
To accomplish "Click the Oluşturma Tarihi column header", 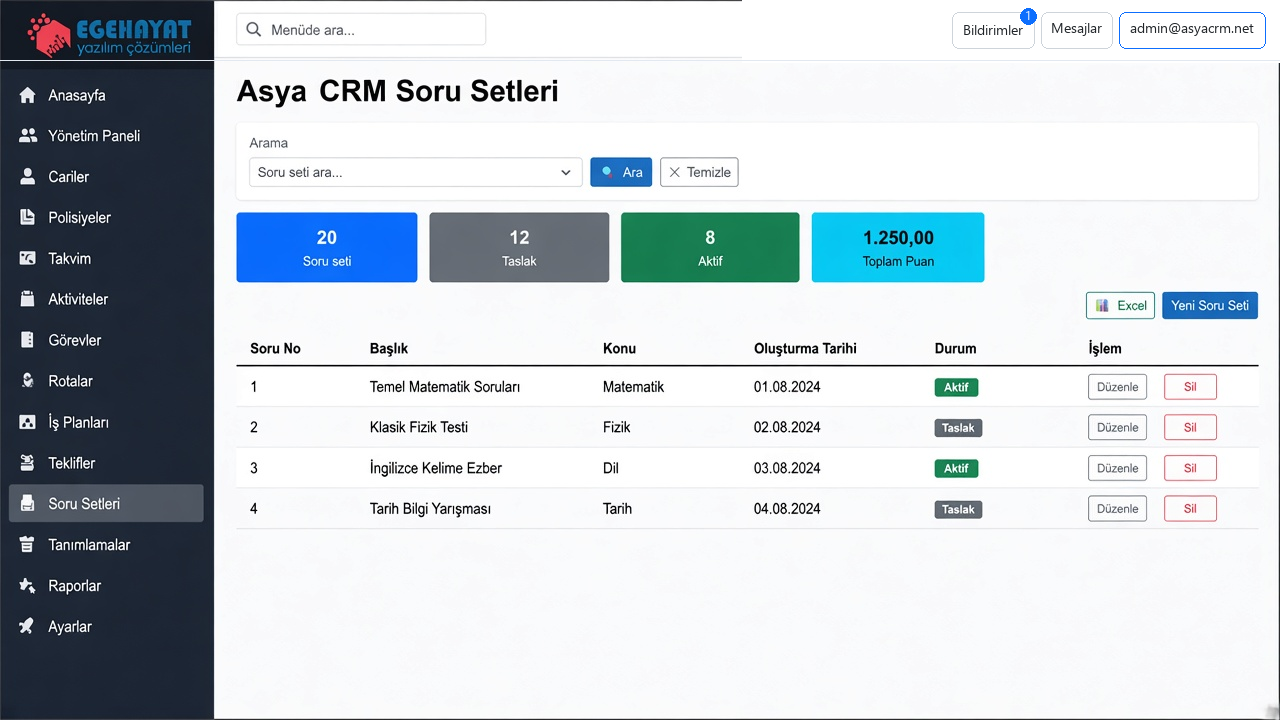I will pyautogui.click(x=805, y=349).
